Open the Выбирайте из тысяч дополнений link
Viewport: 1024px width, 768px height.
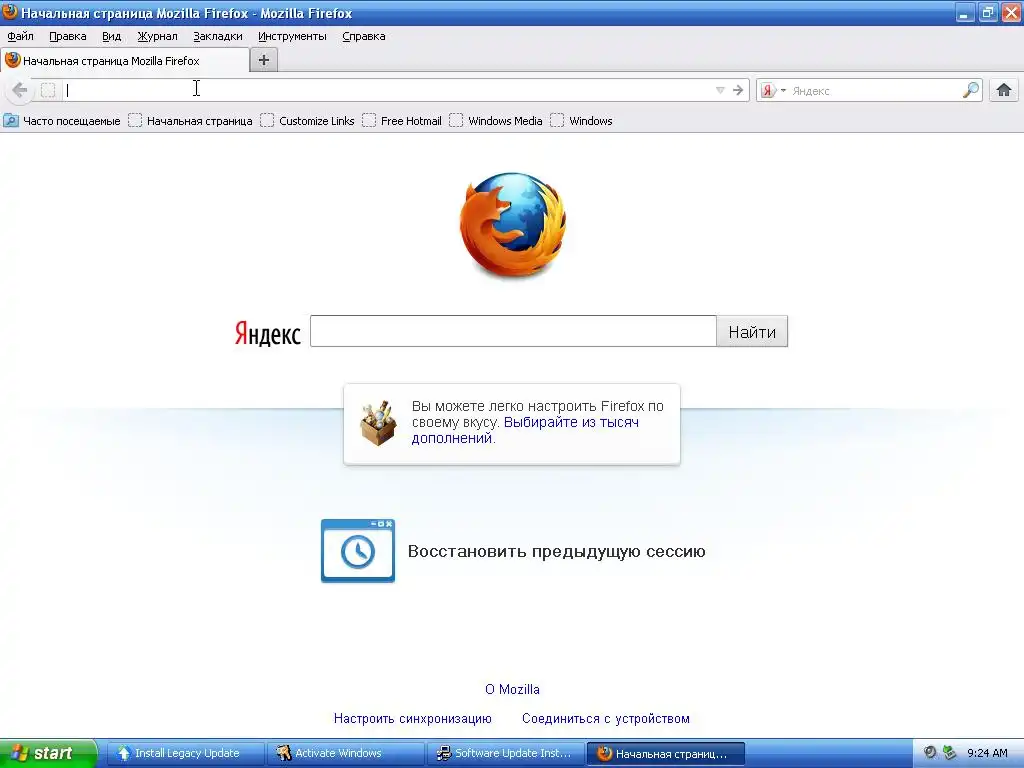[525, 430]
